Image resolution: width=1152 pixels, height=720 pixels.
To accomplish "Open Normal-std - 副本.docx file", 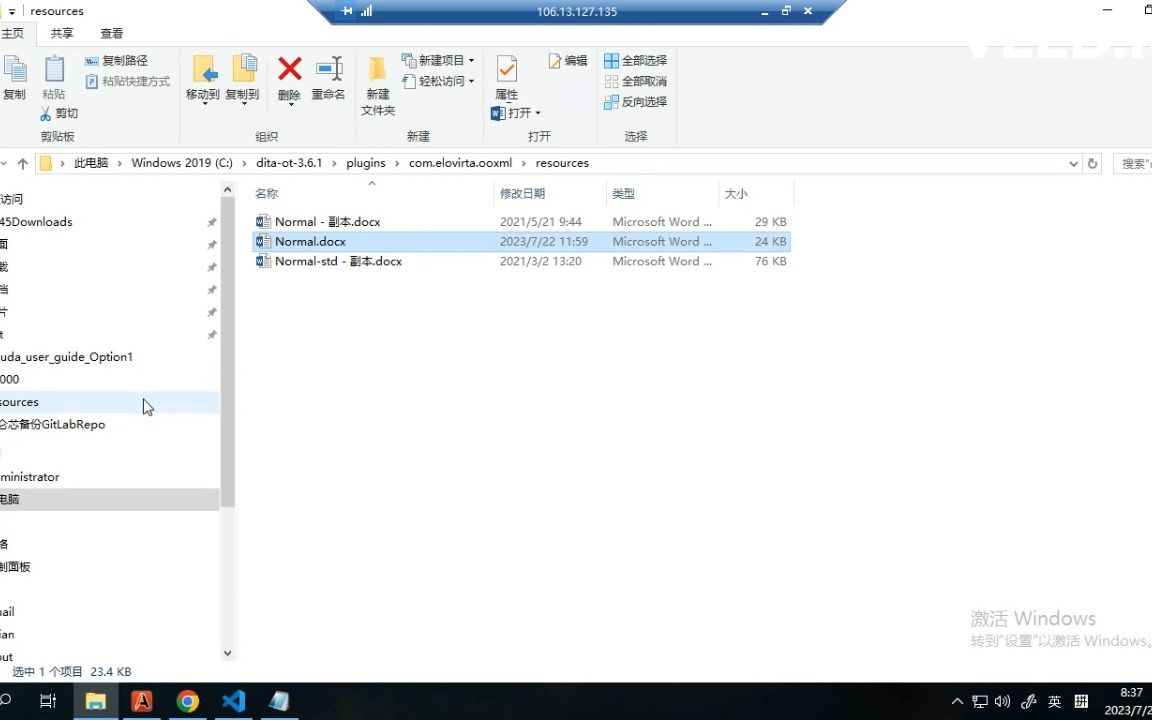I will [x=336, y=261].
